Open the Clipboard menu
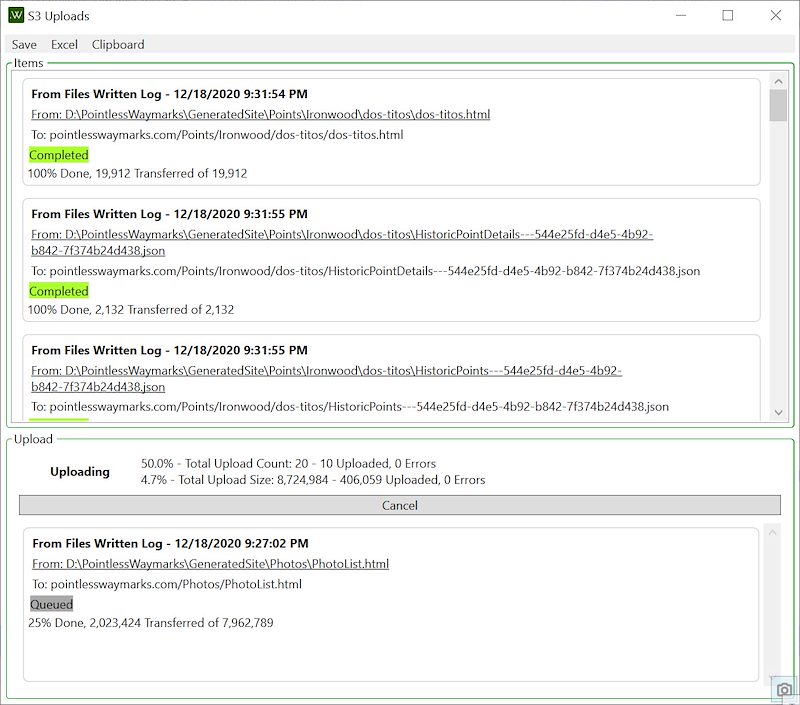The width and height of the screenshot is (800, 705). click(x=118, y=45)
